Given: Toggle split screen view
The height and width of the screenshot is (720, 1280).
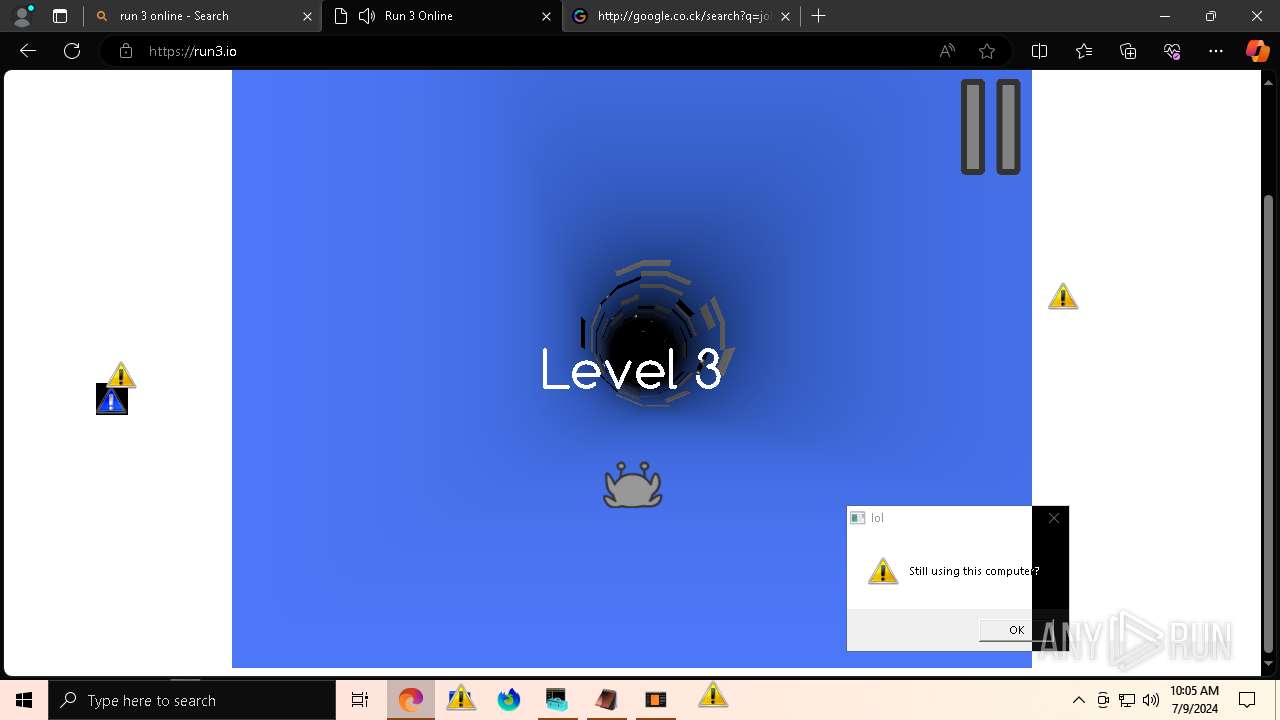Looking at the screenshot, I should 1039,51.
